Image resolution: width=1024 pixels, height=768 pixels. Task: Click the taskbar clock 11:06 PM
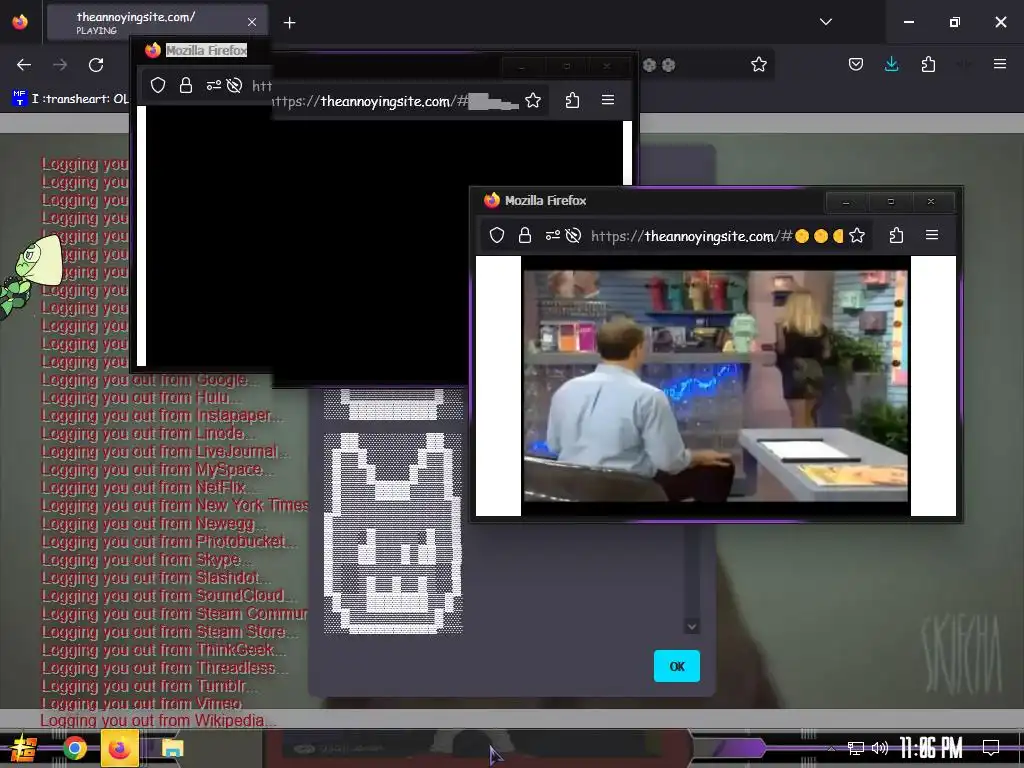point(931,748)
